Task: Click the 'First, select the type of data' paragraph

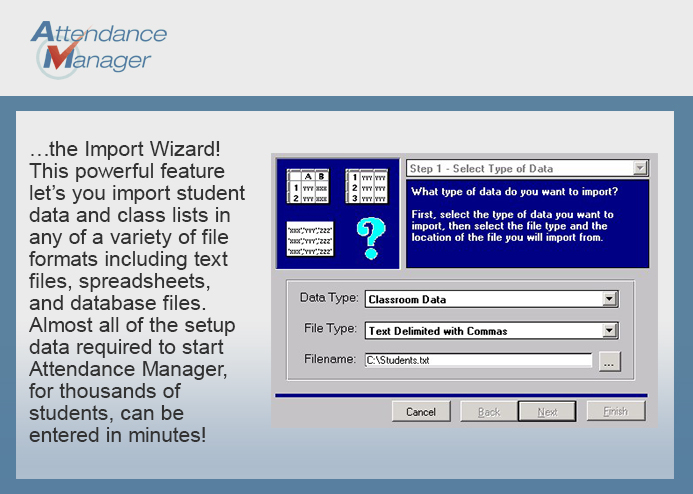Action: 513,226
